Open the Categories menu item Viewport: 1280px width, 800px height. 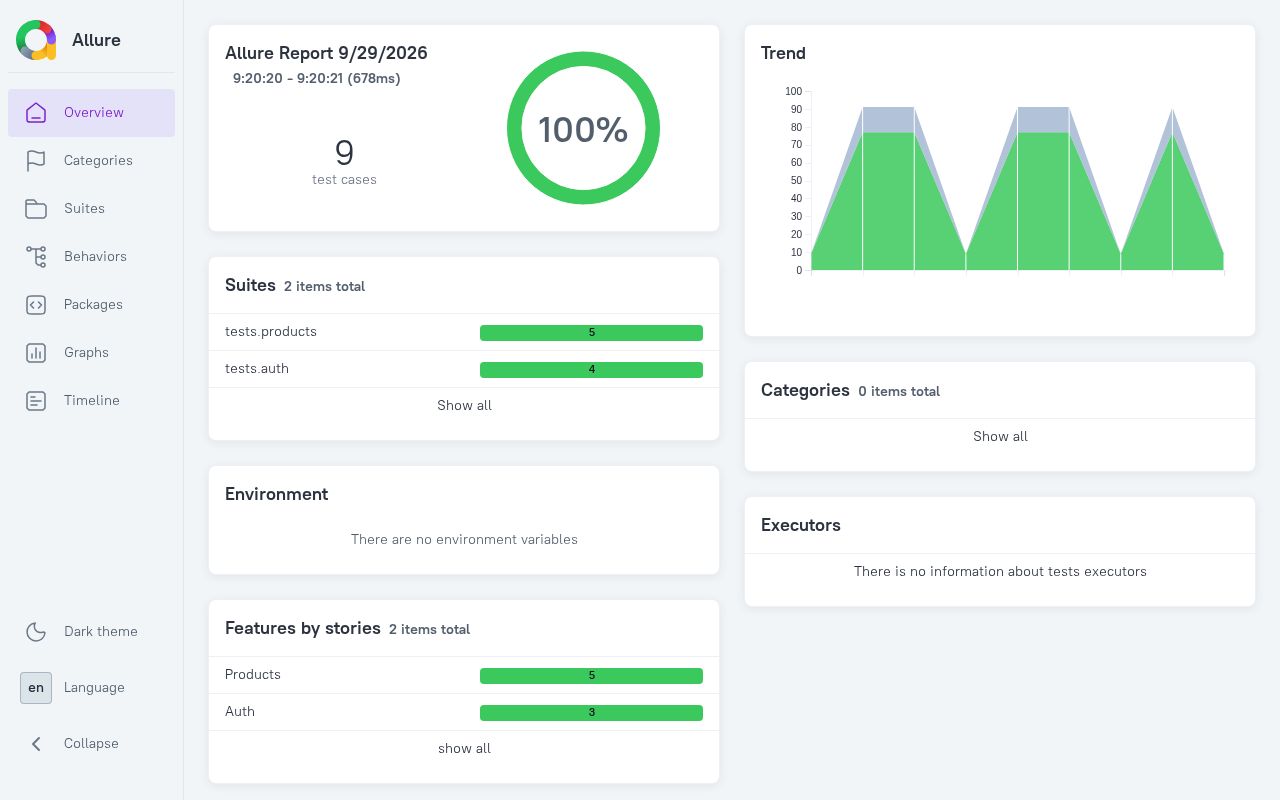tap(92, 161)
